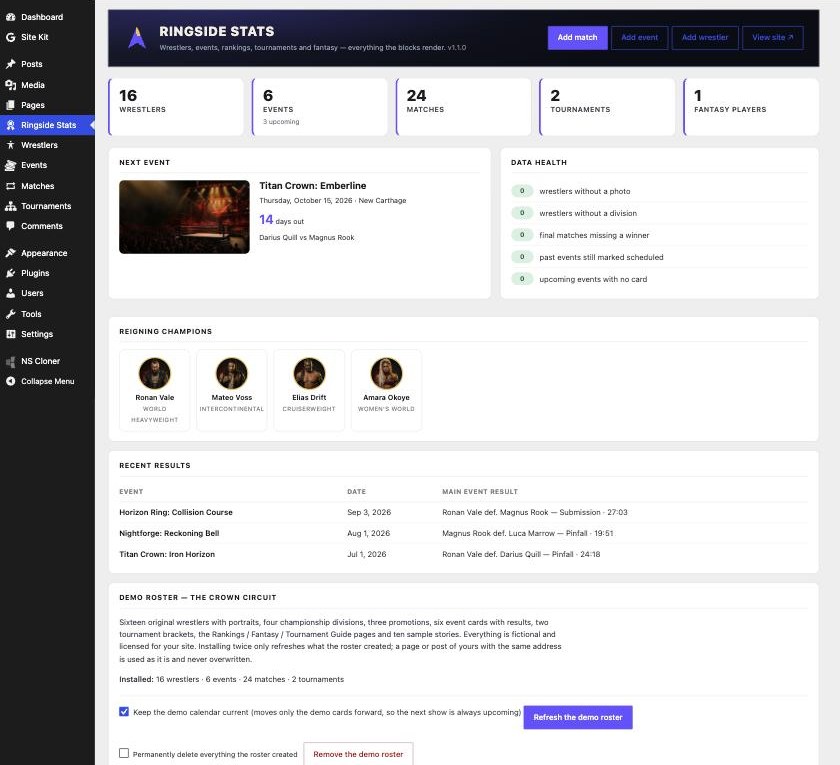The height and width of the screenshot is (765, 840).
Task: Click Refresh the demo roster button
Action: [578, 717]
